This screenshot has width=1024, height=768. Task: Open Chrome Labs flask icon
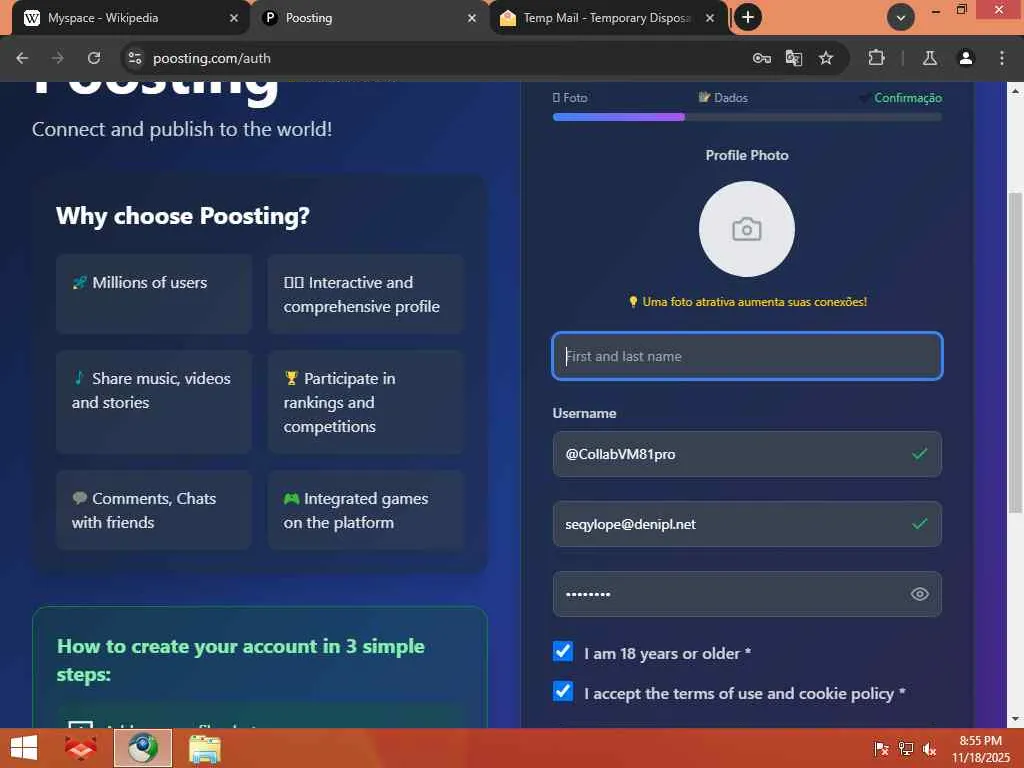coord(930,58)
